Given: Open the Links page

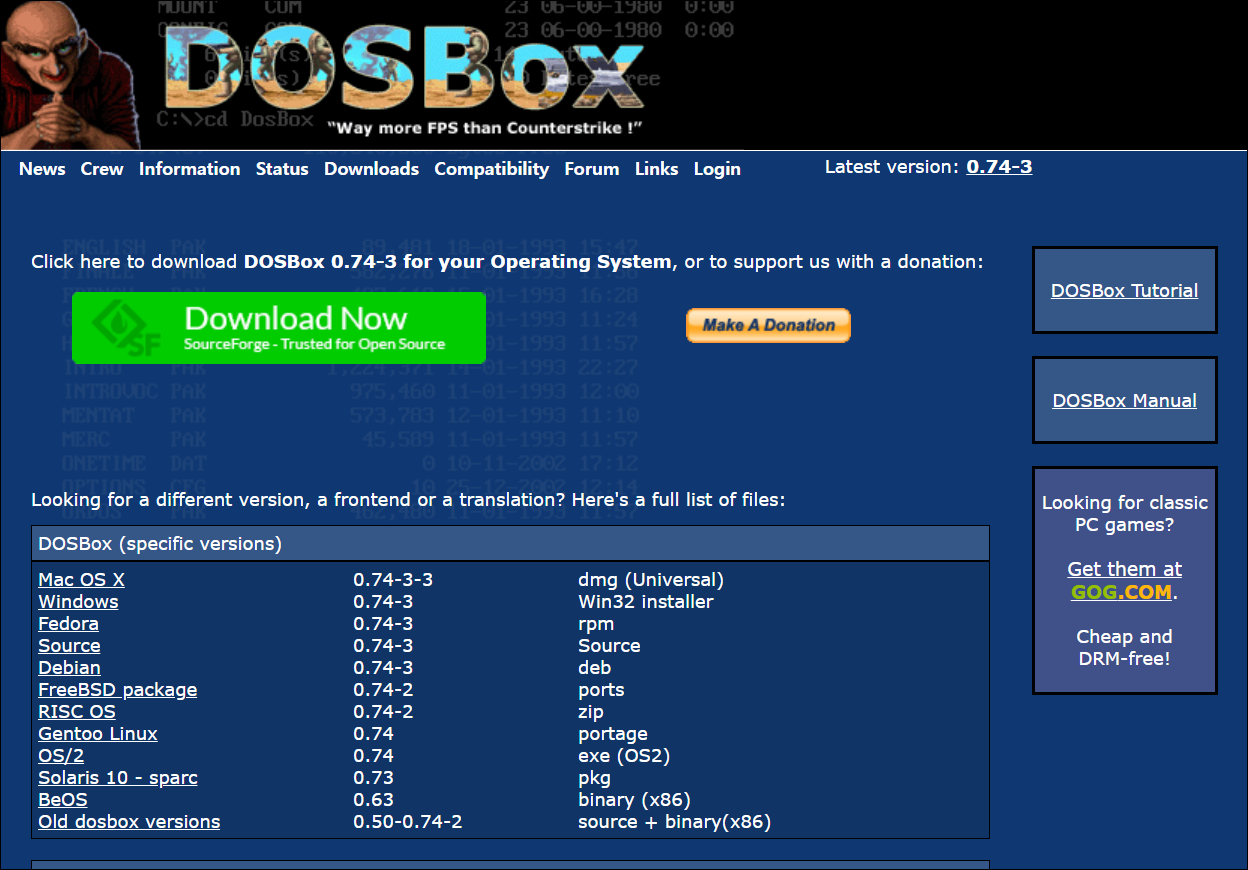Looking at the screenshot, I should pyautogui.click(x=657, y=169).
